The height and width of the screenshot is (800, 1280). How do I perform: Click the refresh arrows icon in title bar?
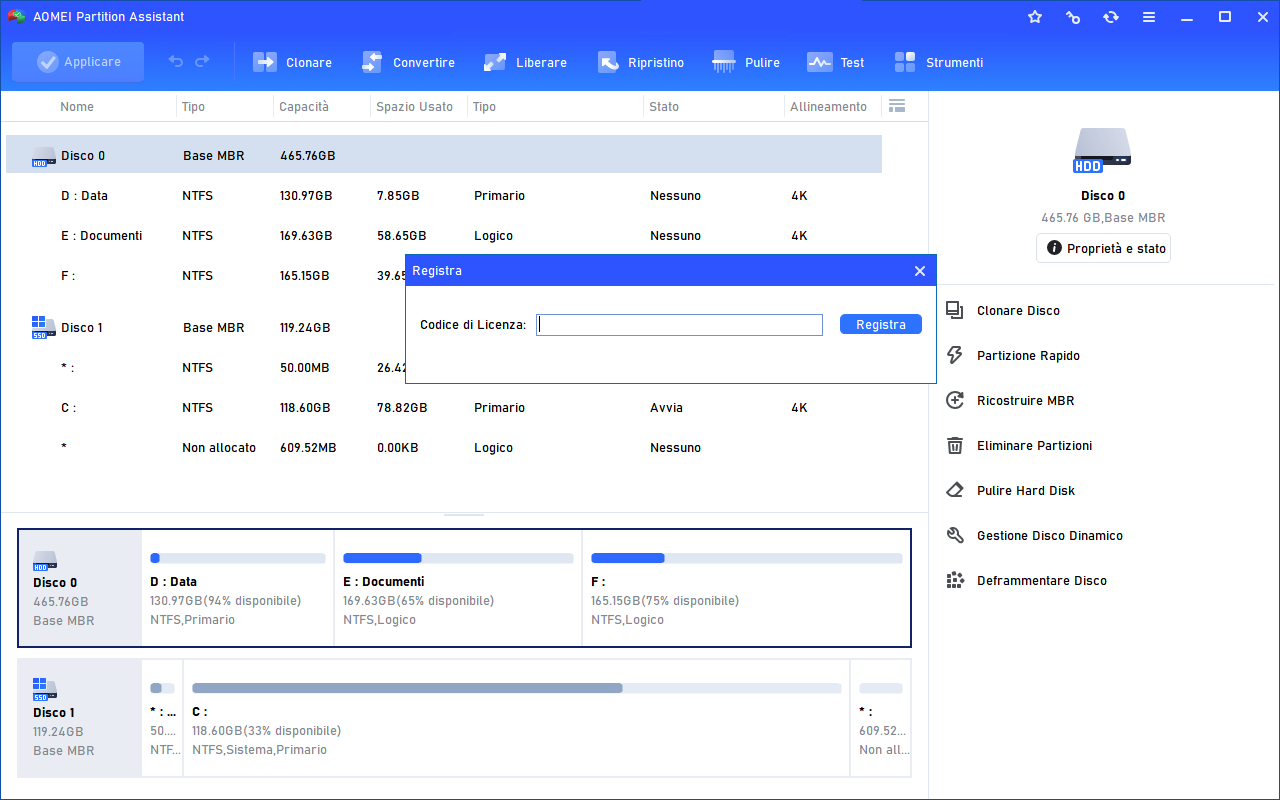point(1111,17)
